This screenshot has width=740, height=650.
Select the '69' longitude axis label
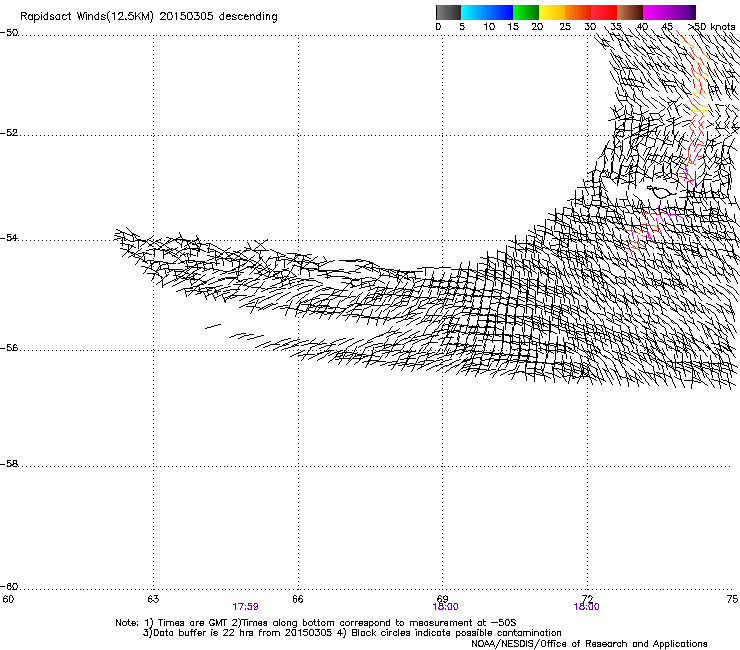click(443, 599)
